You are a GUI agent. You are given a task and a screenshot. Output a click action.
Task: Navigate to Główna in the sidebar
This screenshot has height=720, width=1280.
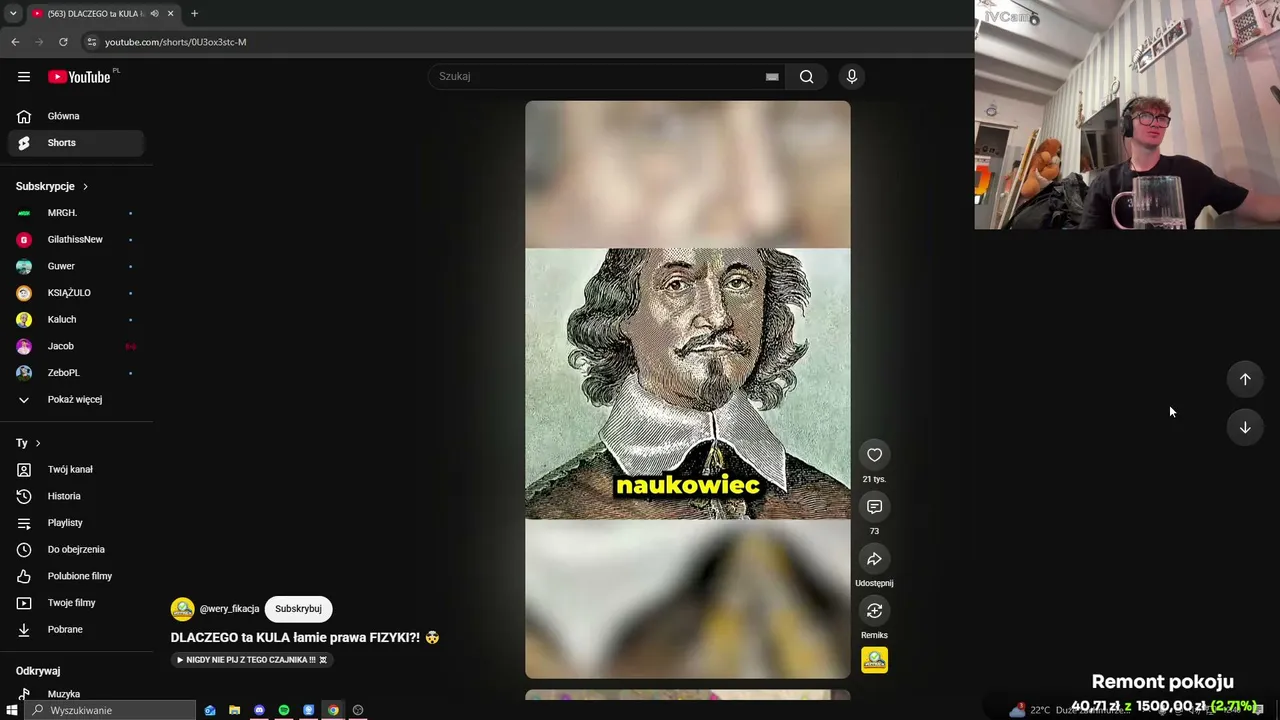(x=76, y=116)
